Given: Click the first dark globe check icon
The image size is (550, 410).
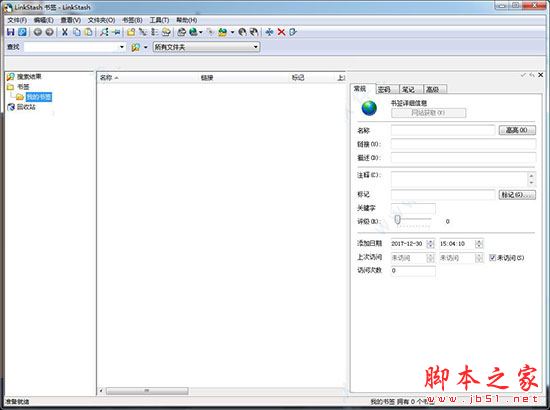Looking at the screenshot, I should pos(242,32).
